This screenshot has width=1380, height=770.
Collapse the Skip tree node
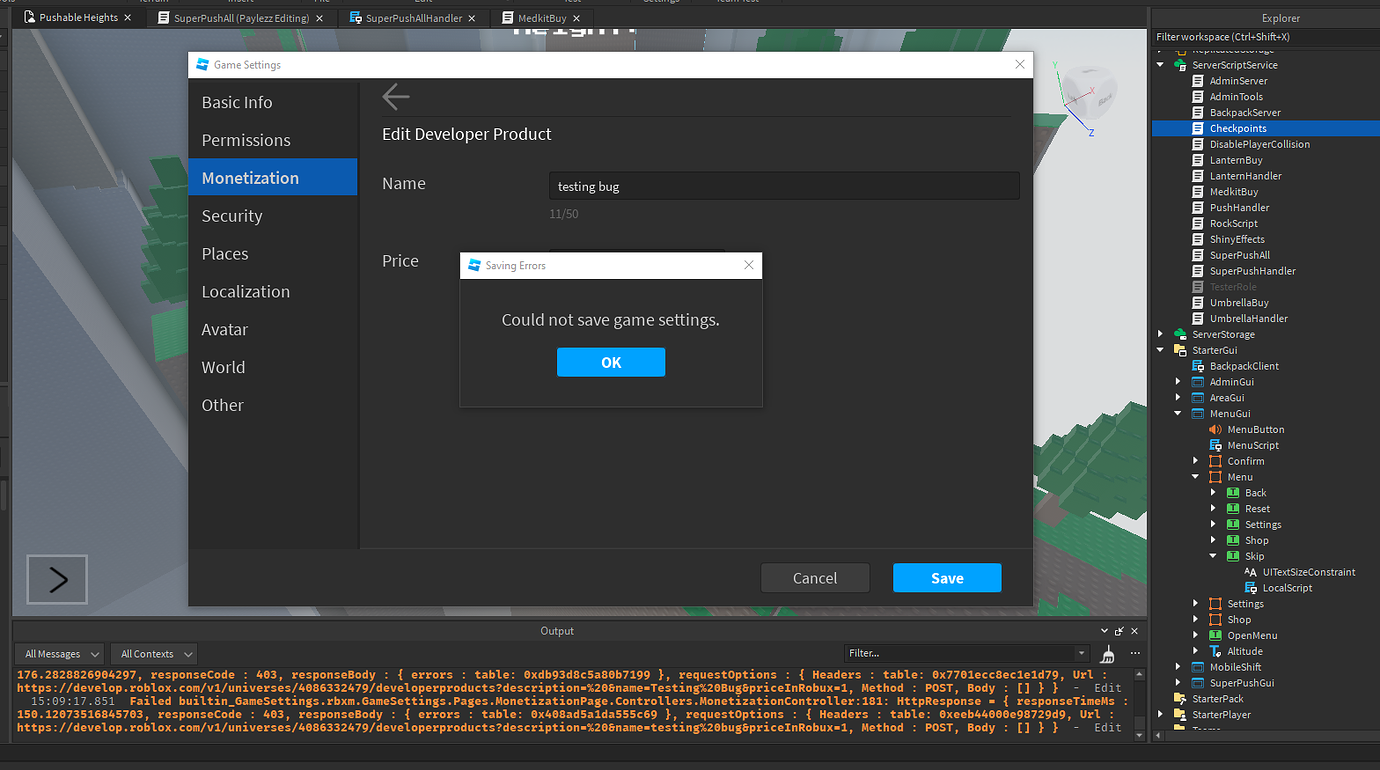tap(1214, 556)
